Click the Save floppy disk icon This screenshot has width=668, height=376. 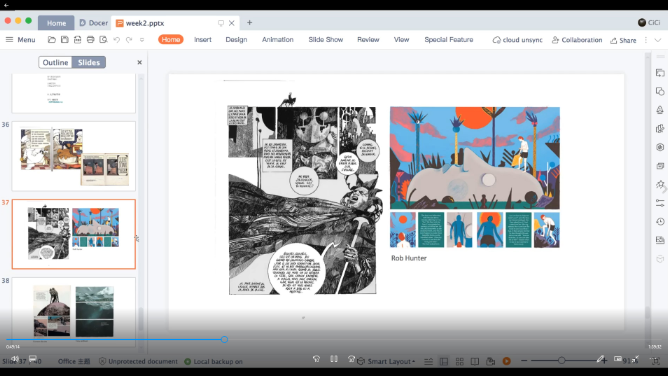(x=64, y=40)
